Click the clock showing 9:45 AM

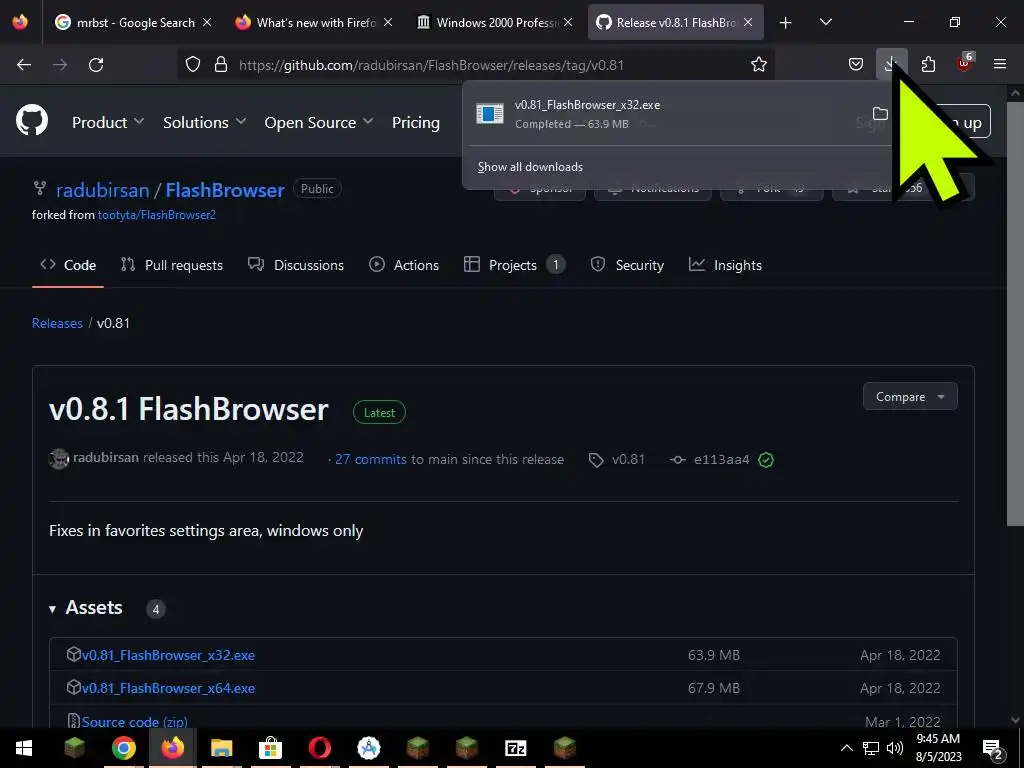click(x=938, y=739)
